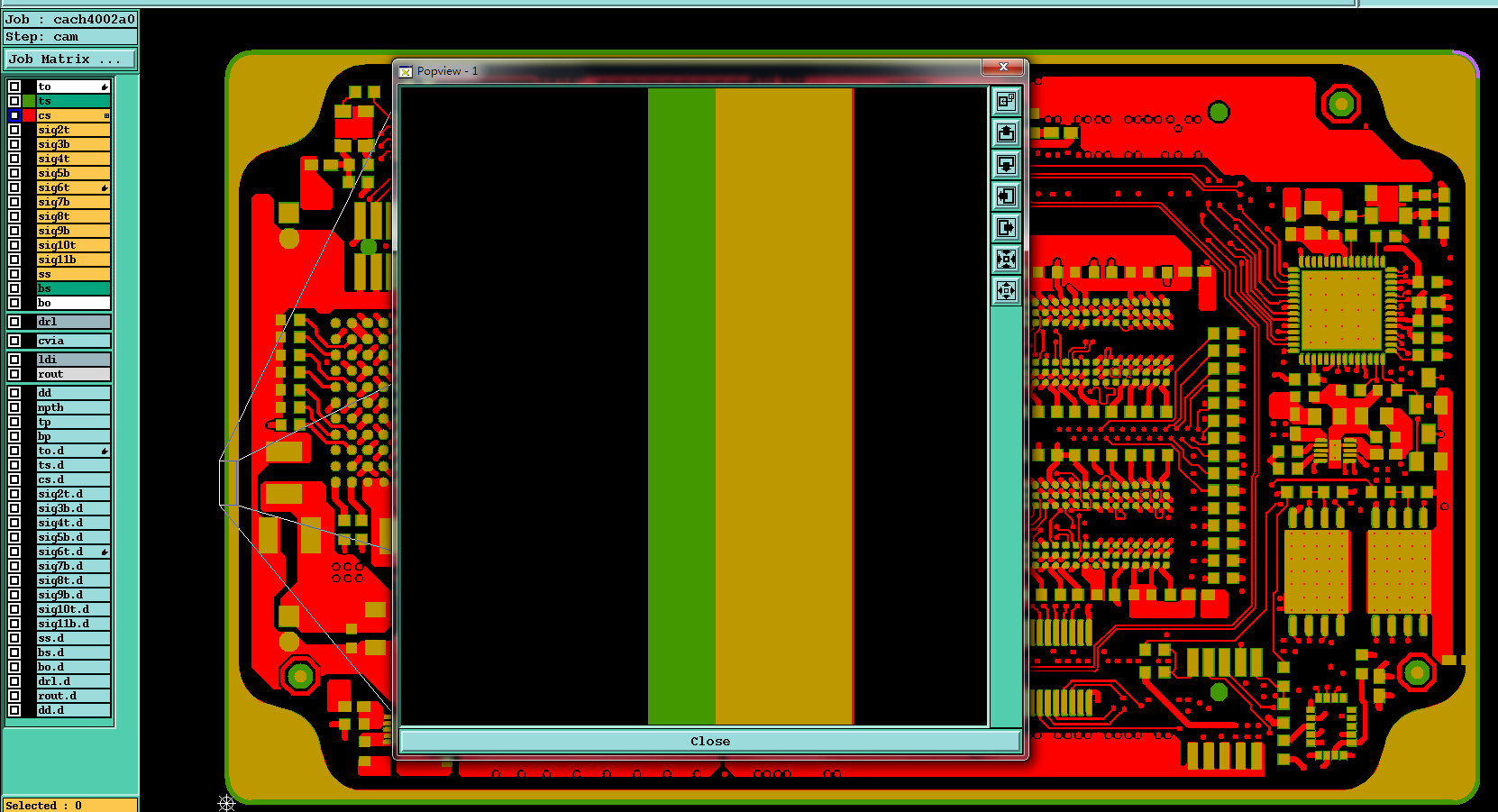Click the hand marker on the 'to.d' layer row
The height and width of the screenshot is (812, 1498).
[x=105, y=451]
